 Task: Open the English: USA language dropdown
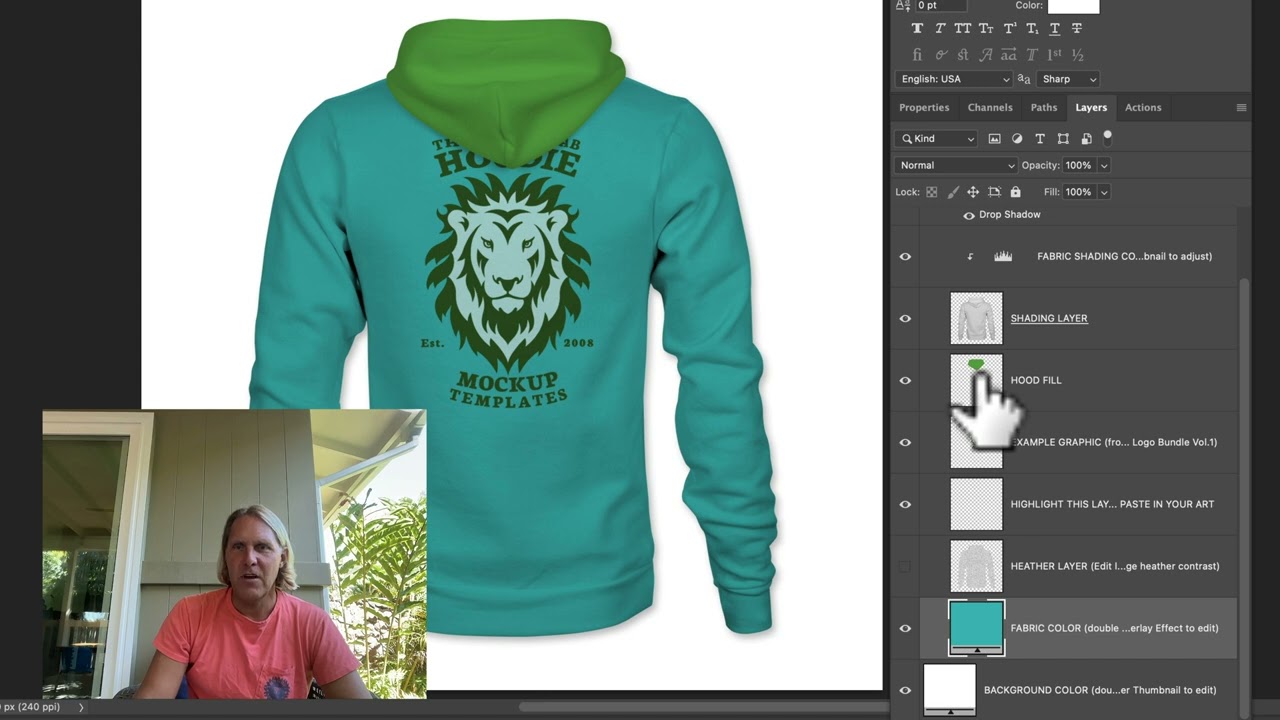(x=954, y=79)
